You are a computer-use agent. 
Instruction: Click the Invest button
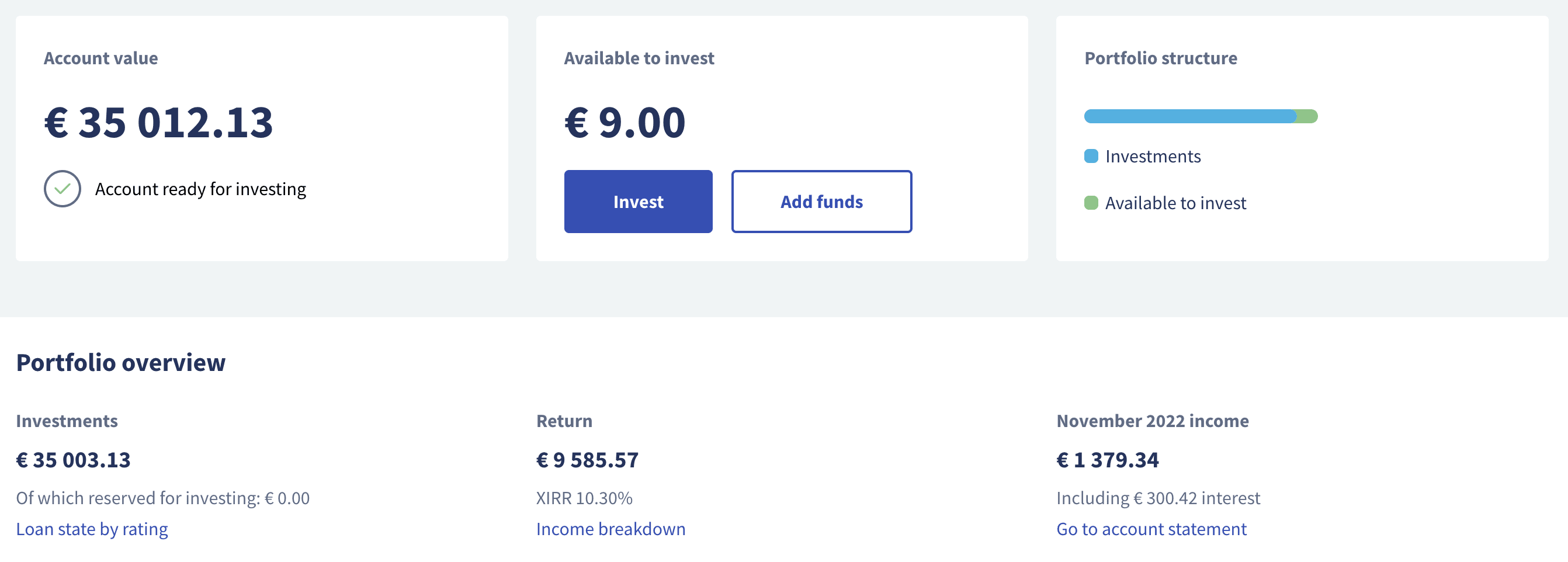[x=638, y=202]
